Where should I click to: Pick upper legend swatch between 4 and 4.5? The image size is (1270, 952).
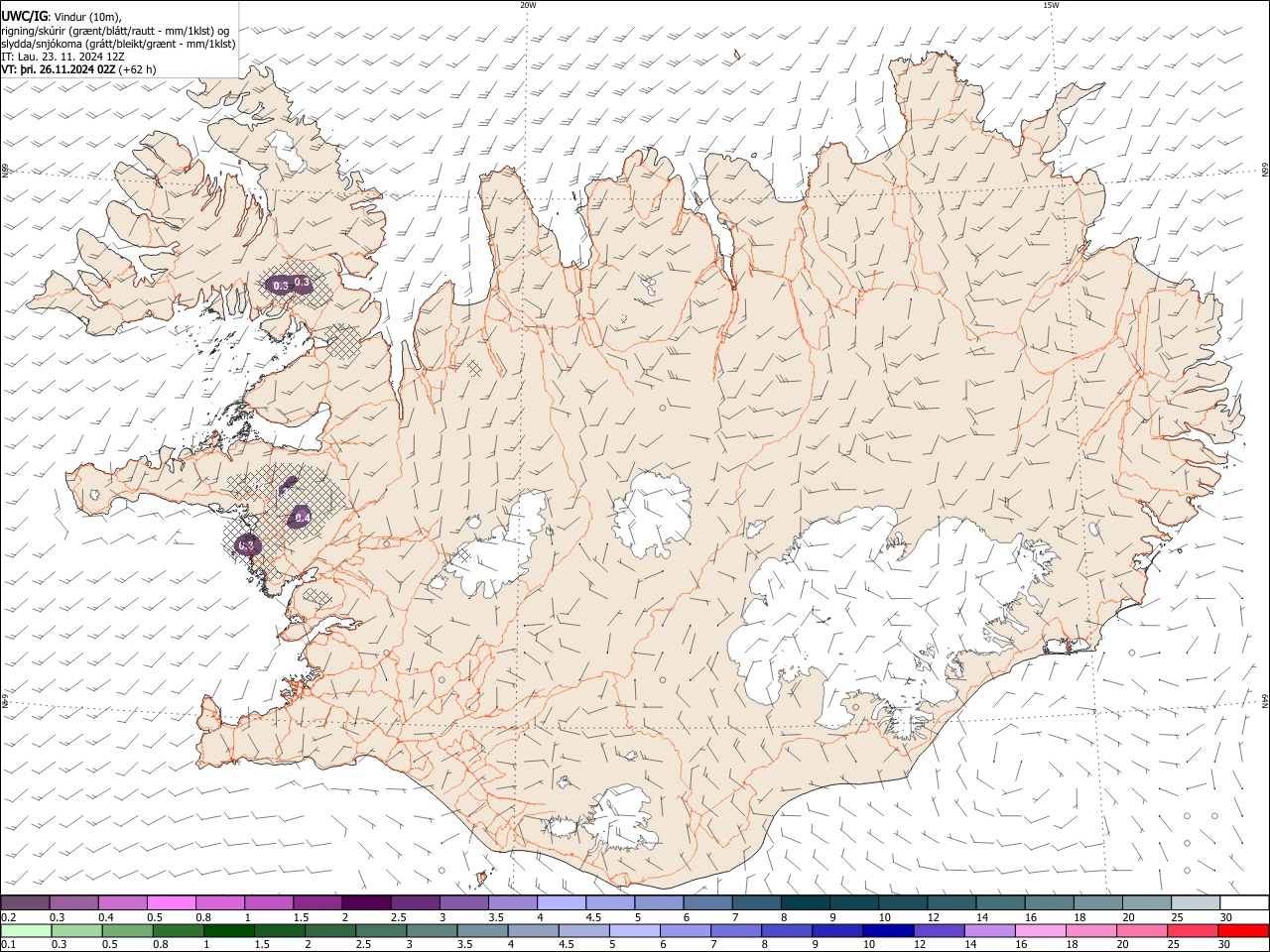[x=561, y=903]
